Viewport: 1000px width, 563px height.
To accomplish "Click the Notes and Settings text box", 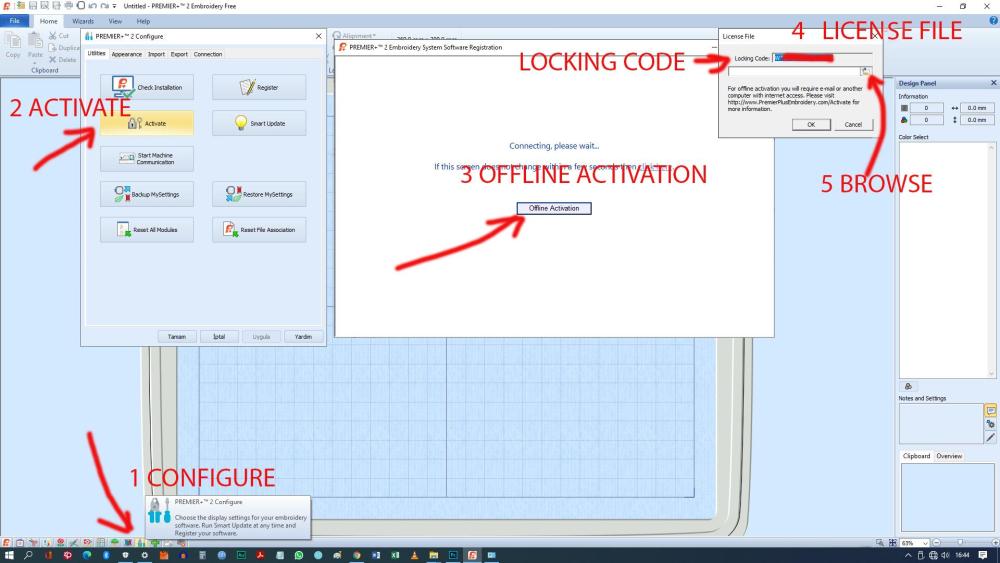I will pyautogui.click(x=941, y=423).
